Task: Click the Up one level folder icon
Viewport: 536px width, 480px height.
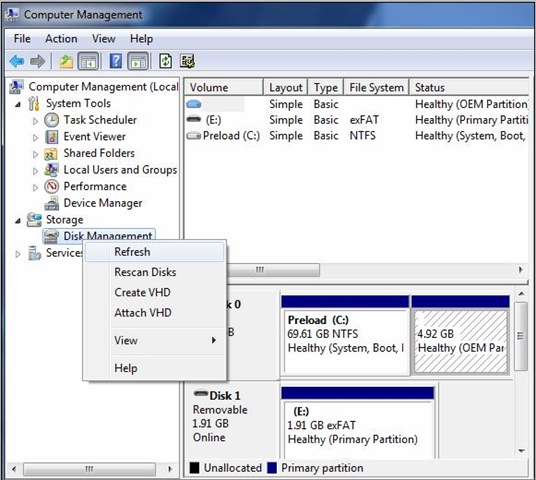Action: pos(66,62)
